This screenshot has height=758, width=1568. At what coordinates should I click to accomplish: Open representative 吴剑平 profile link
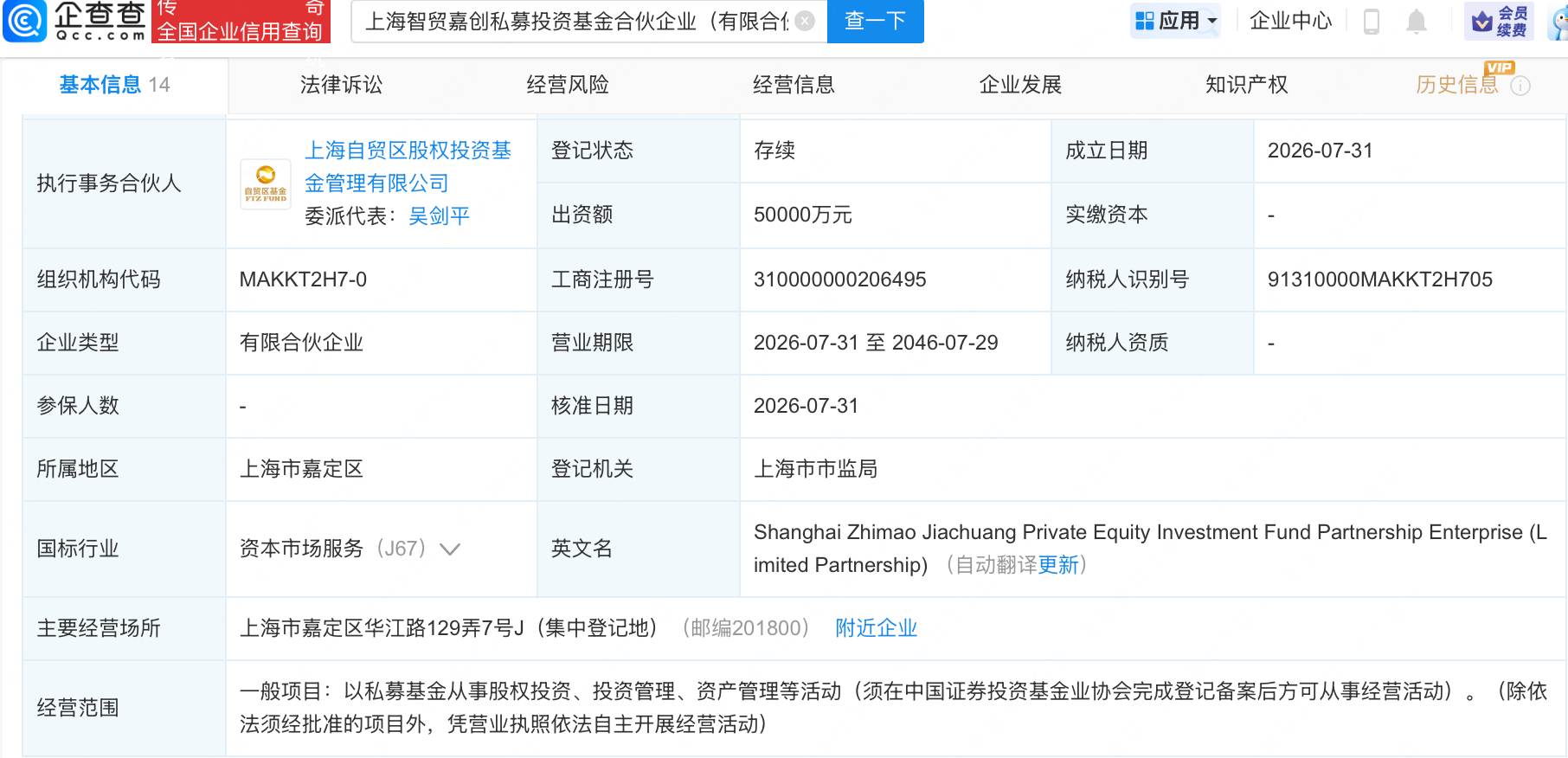click(439, 215)
